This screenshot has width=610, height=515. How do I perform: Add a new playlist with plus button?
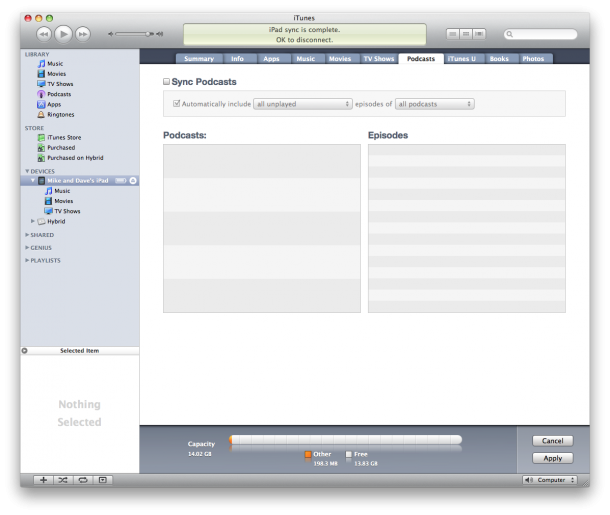coord(44,480)
